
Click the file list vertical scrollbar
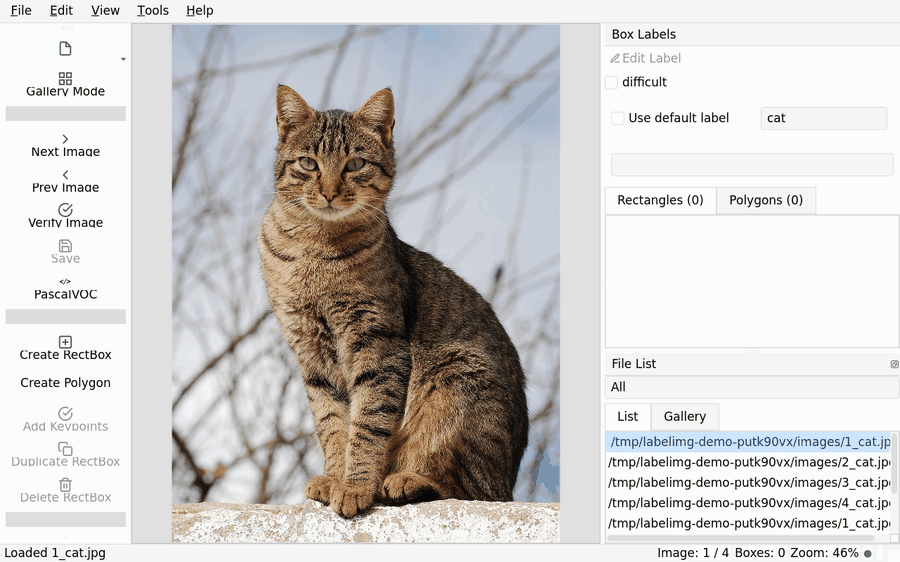(894, 465)
